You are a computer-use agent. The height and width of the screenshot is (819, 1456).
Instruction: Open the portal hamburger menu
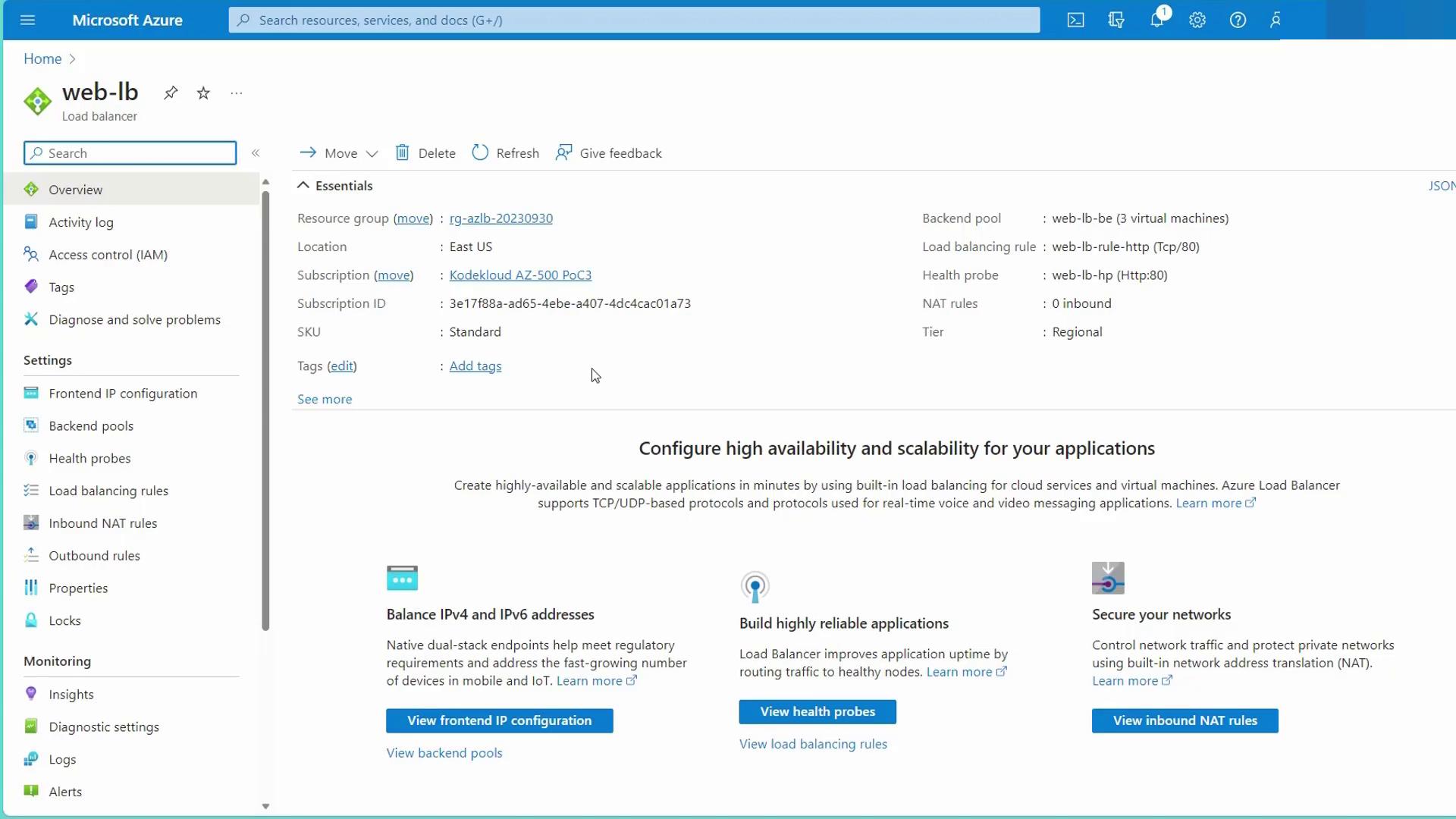(28, 20)
